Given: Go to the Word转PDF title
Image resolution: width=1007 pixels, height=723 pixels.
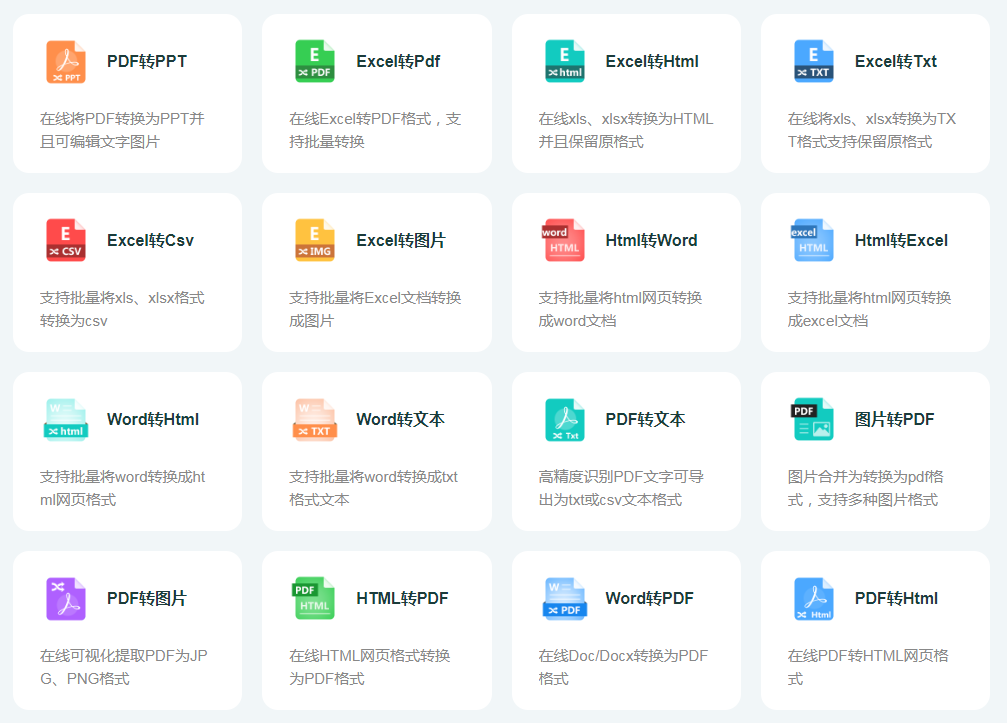Looking at the screenshot, I should pos(649,598).
